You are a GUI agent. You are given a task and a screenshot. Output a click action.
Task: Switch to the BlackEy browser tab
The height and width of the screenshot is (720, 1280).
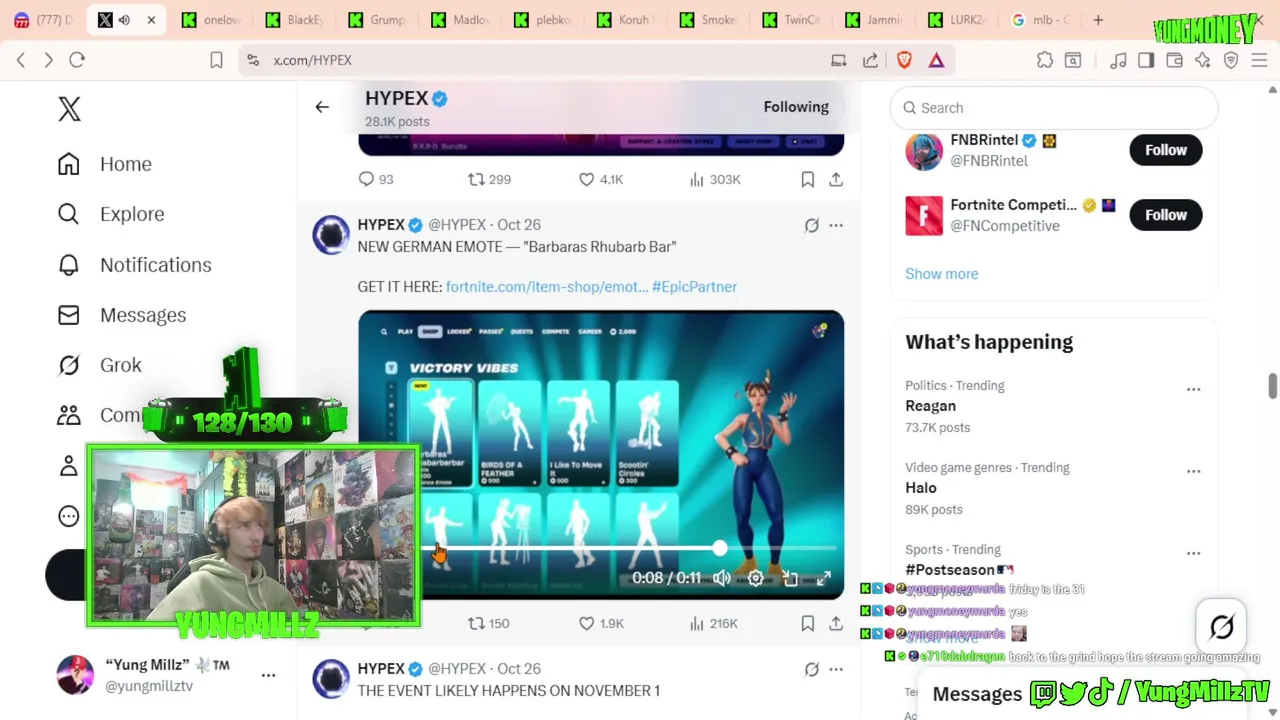295,20
